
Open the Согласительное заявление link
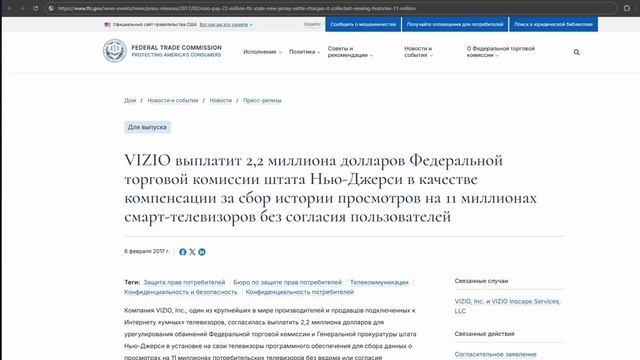click(495, 354)
